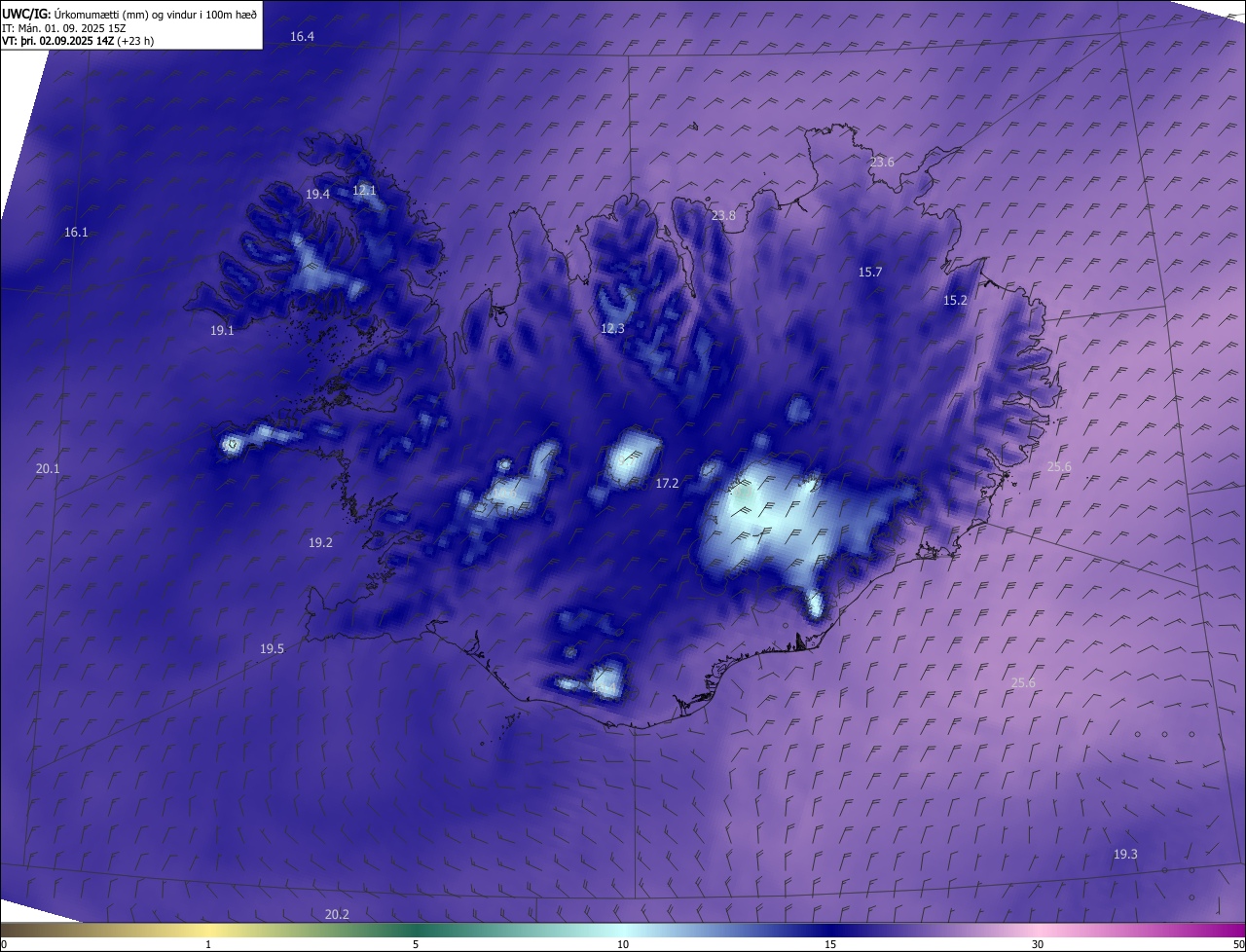This screenshot has width=1246, height=952.
Task: Select the 15 tick on the color scale
Action: 830,944
